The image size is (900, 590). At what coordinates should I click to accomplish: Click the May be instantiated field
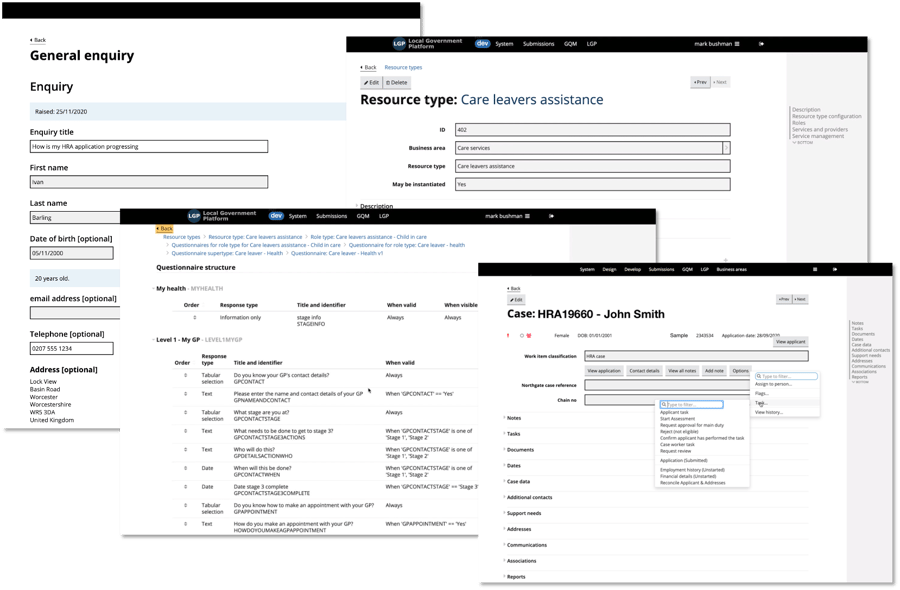click(592, 184)
